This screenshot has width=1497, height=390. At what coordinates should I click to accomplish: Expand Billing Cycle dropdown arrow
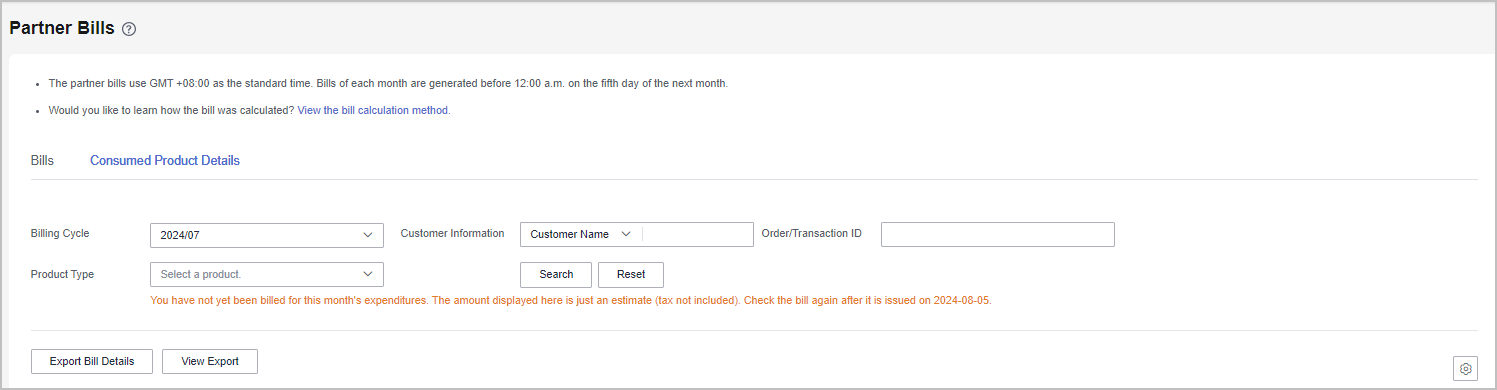(367, 235)
